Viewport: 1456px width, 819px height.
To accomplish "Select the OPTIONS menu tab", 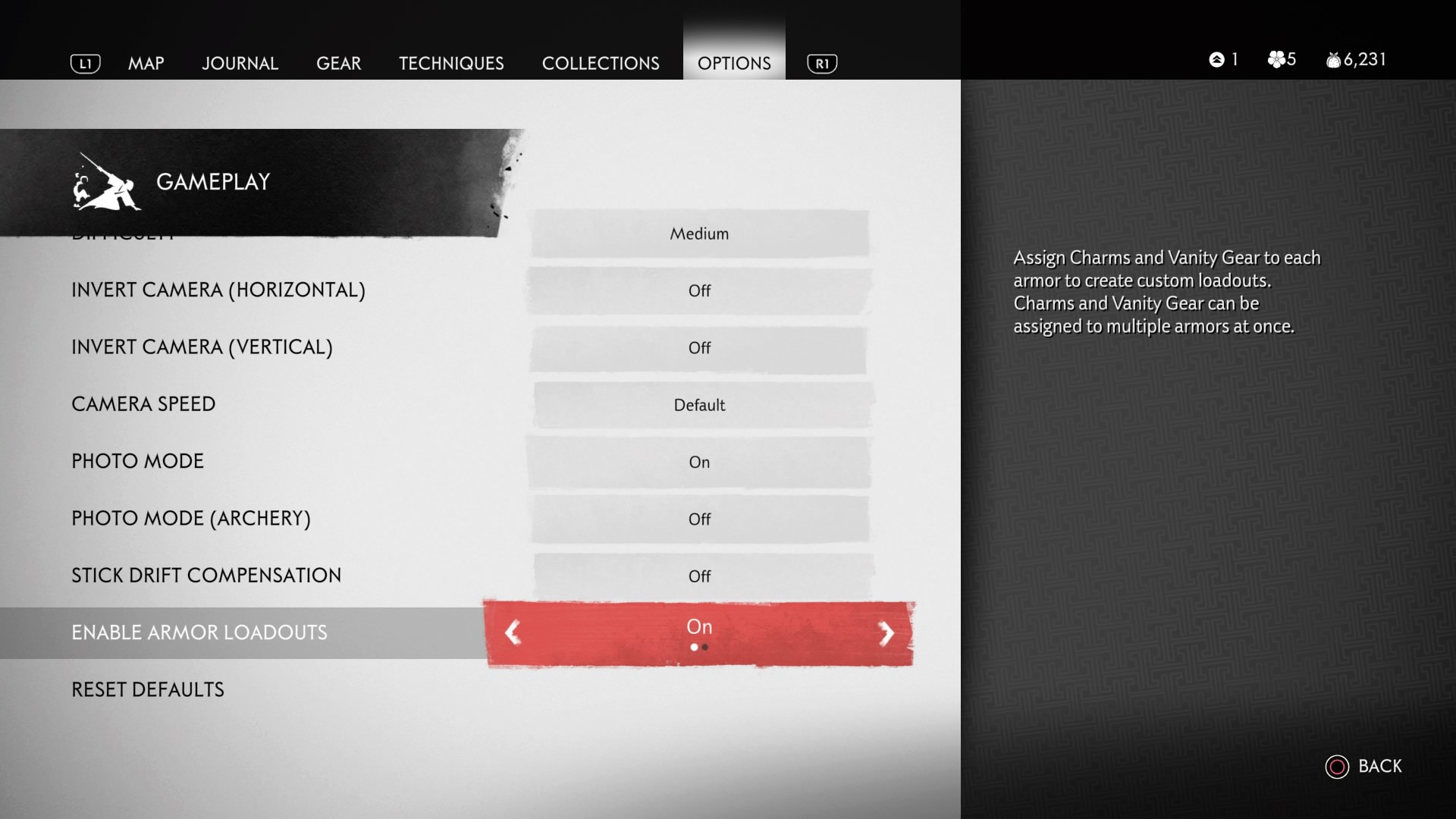I will pyautogui.click(x=734, y=62).
